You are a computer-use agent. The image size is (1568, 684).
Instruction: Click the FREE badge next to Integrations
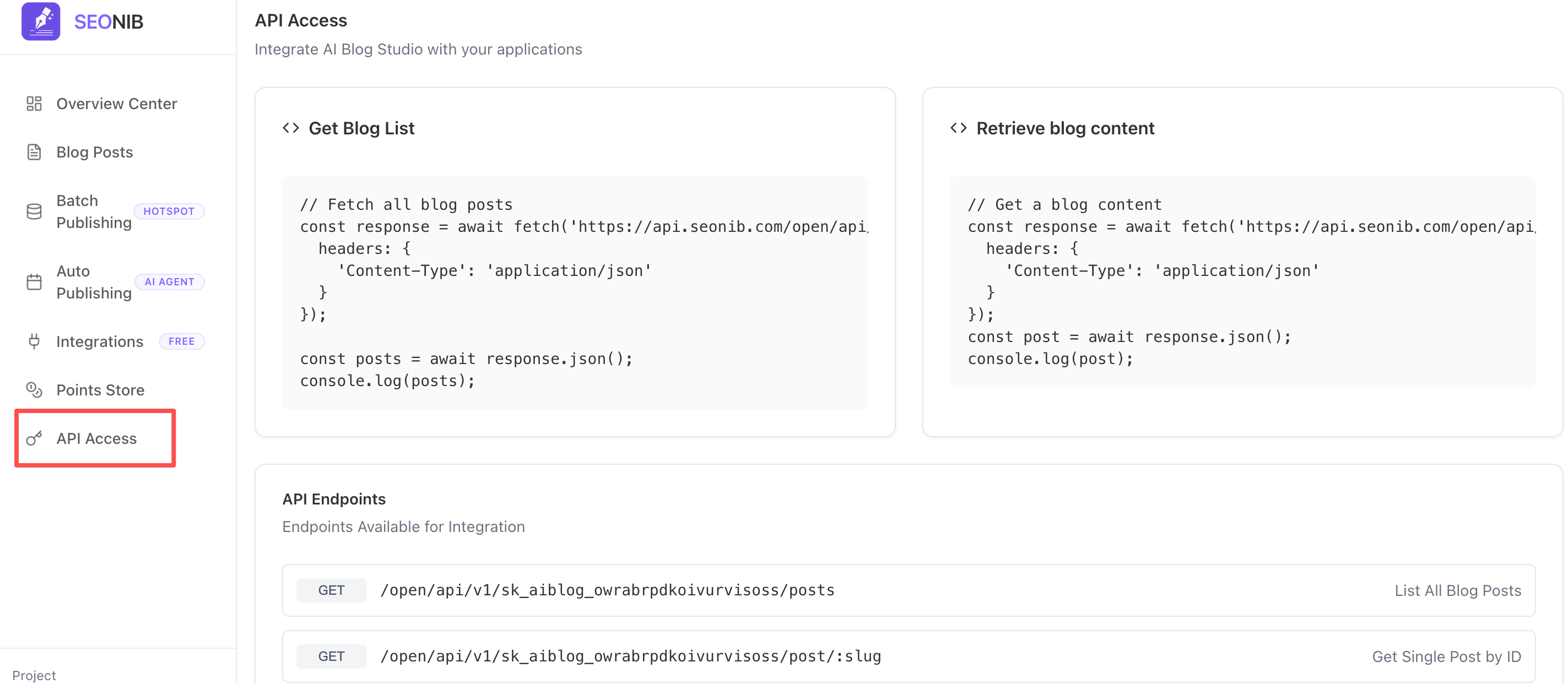[x=181, y=341]
